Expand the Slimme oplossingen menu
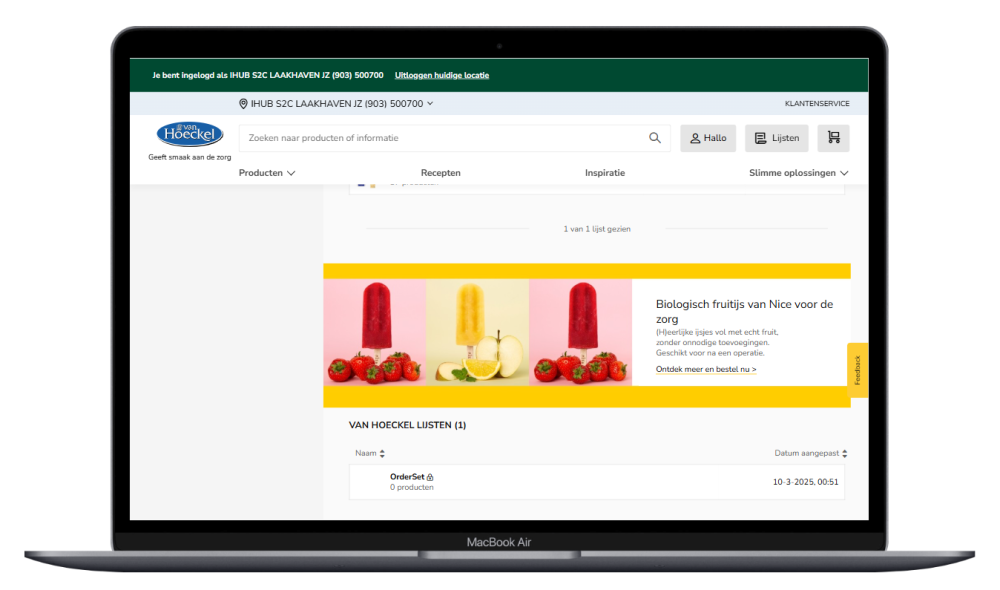Screen dimensions: 1000x590 click(798, 173)
